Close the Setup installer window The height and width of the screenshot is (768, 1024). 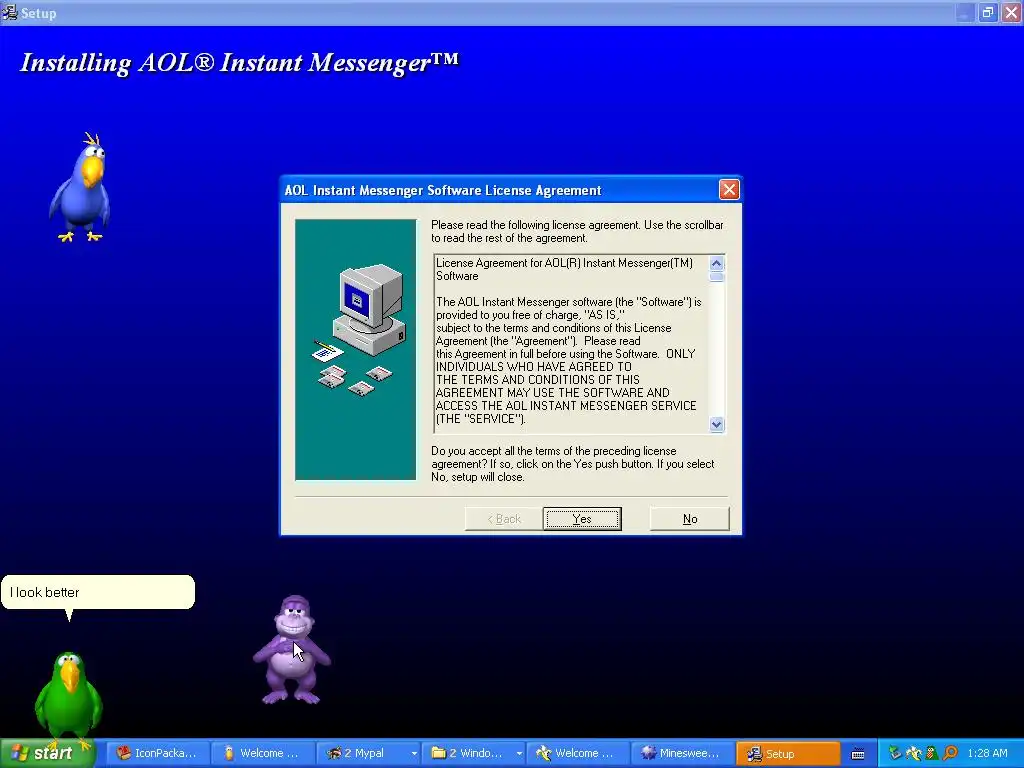[x=1011, y=12]
